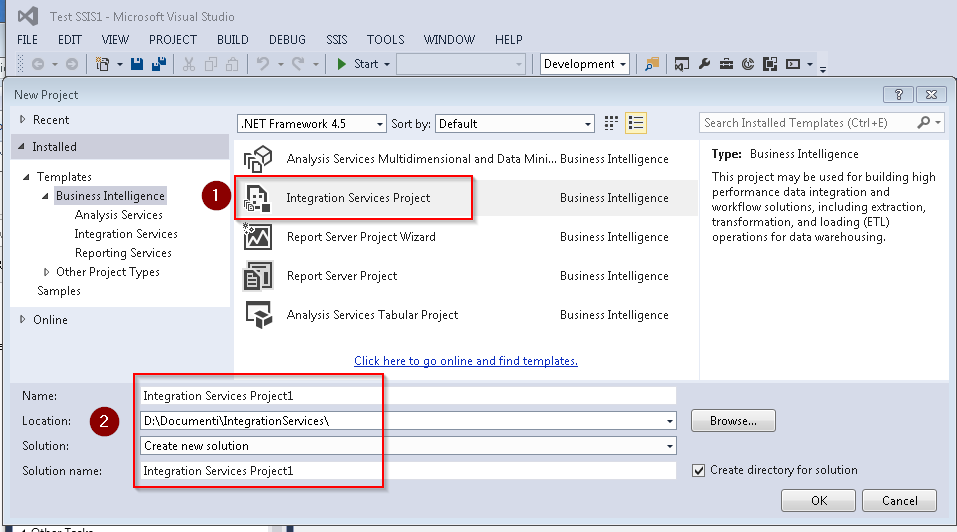Click the Navigate Backward toolbar arrow
Viewport: 957px width, 532px height.
[x=37, y=64]
